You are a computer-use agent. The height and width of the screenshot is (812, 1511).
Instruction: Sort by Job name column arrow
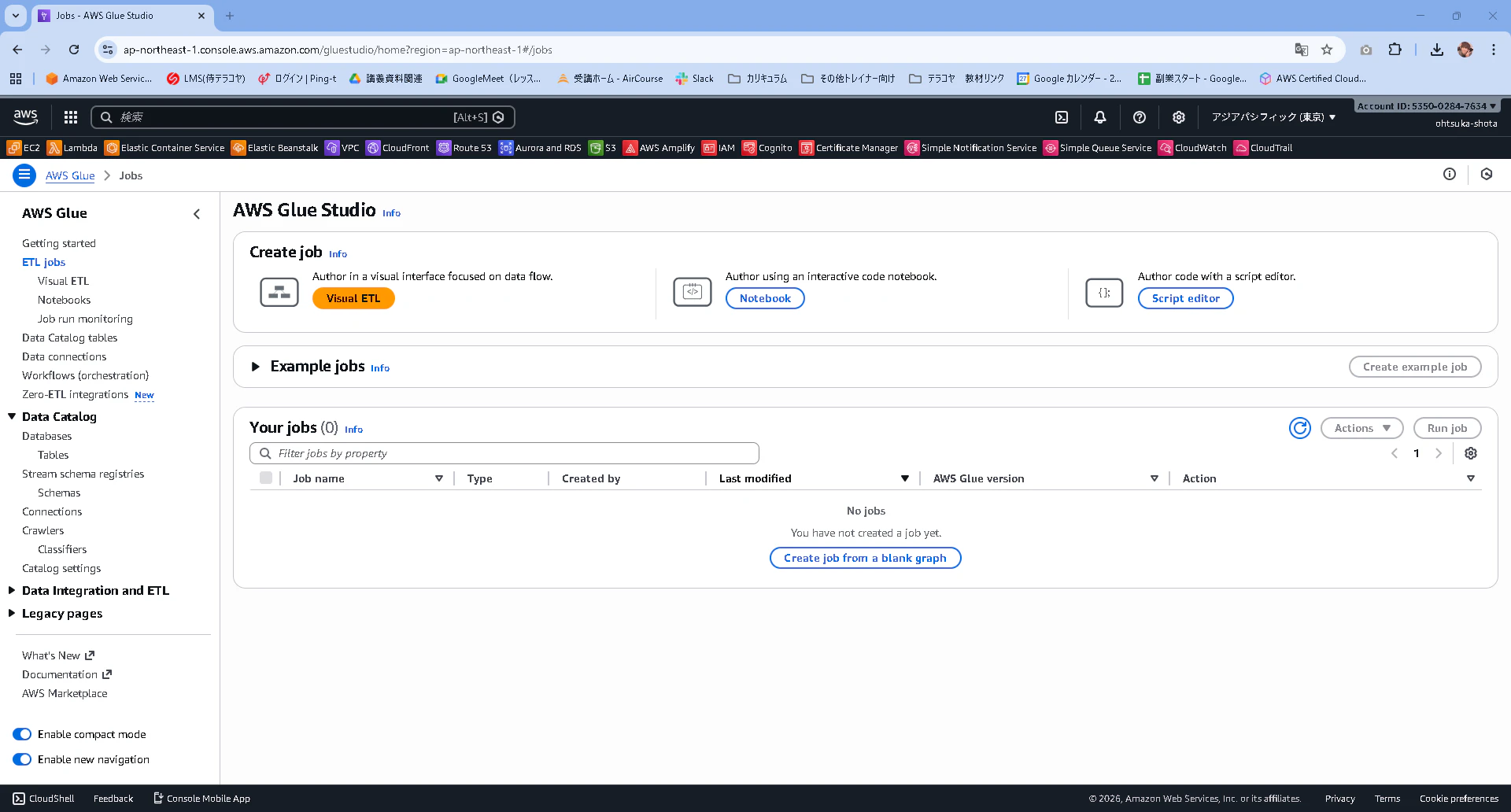pos(439,478)
